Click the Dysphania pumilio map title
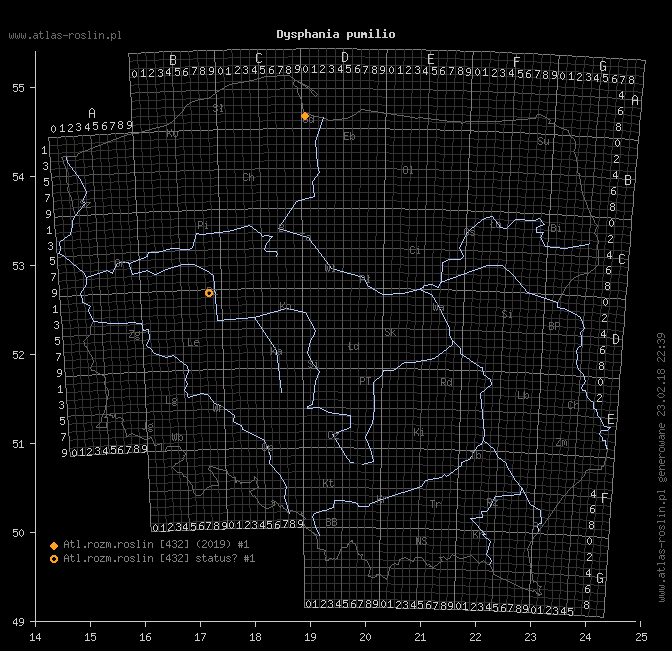Screen dimensions: 672x651 click(336, 34)
